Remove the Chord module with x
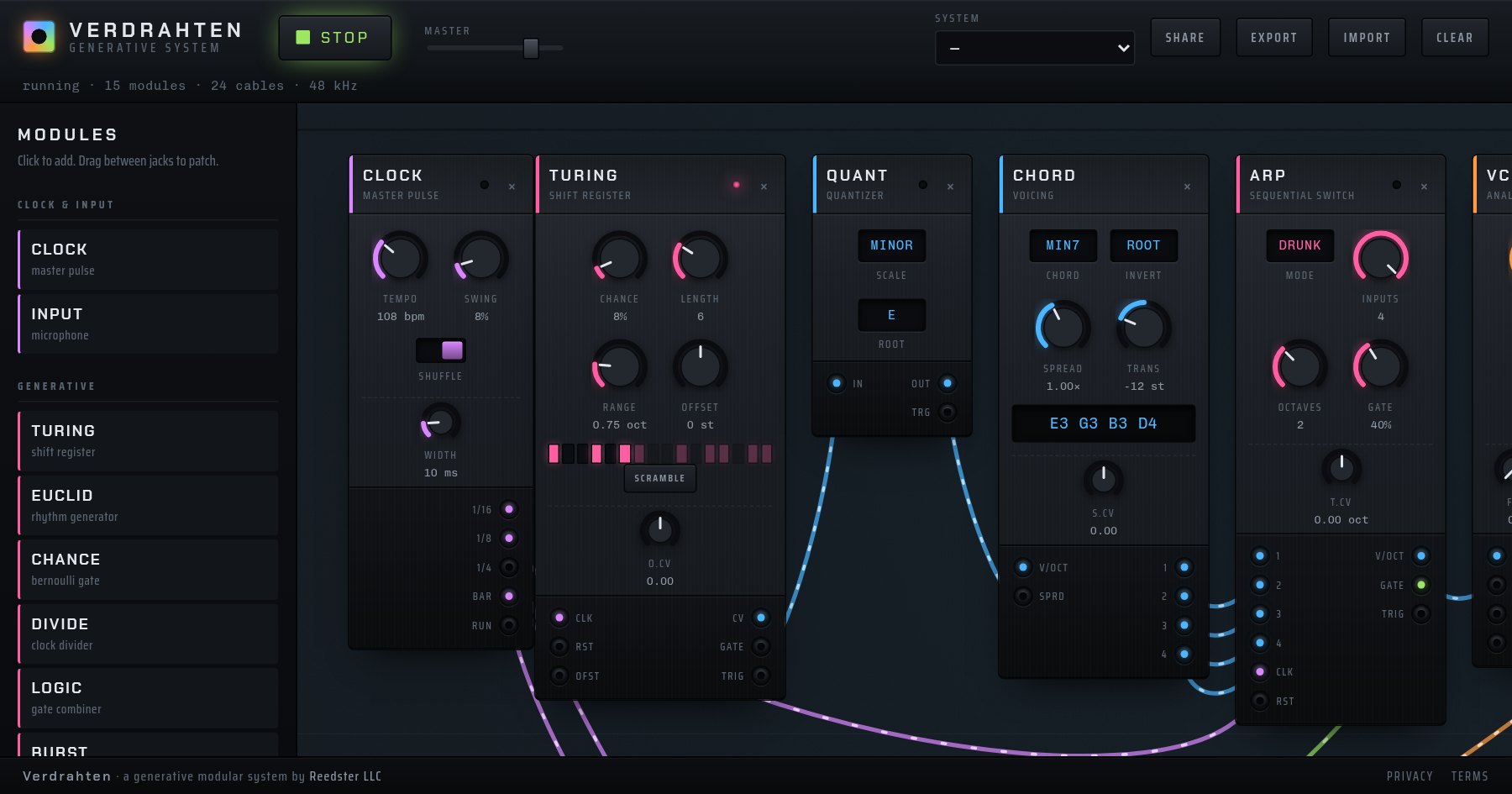Screen dimensions: 1512x794 click(x=1187, y=186)
